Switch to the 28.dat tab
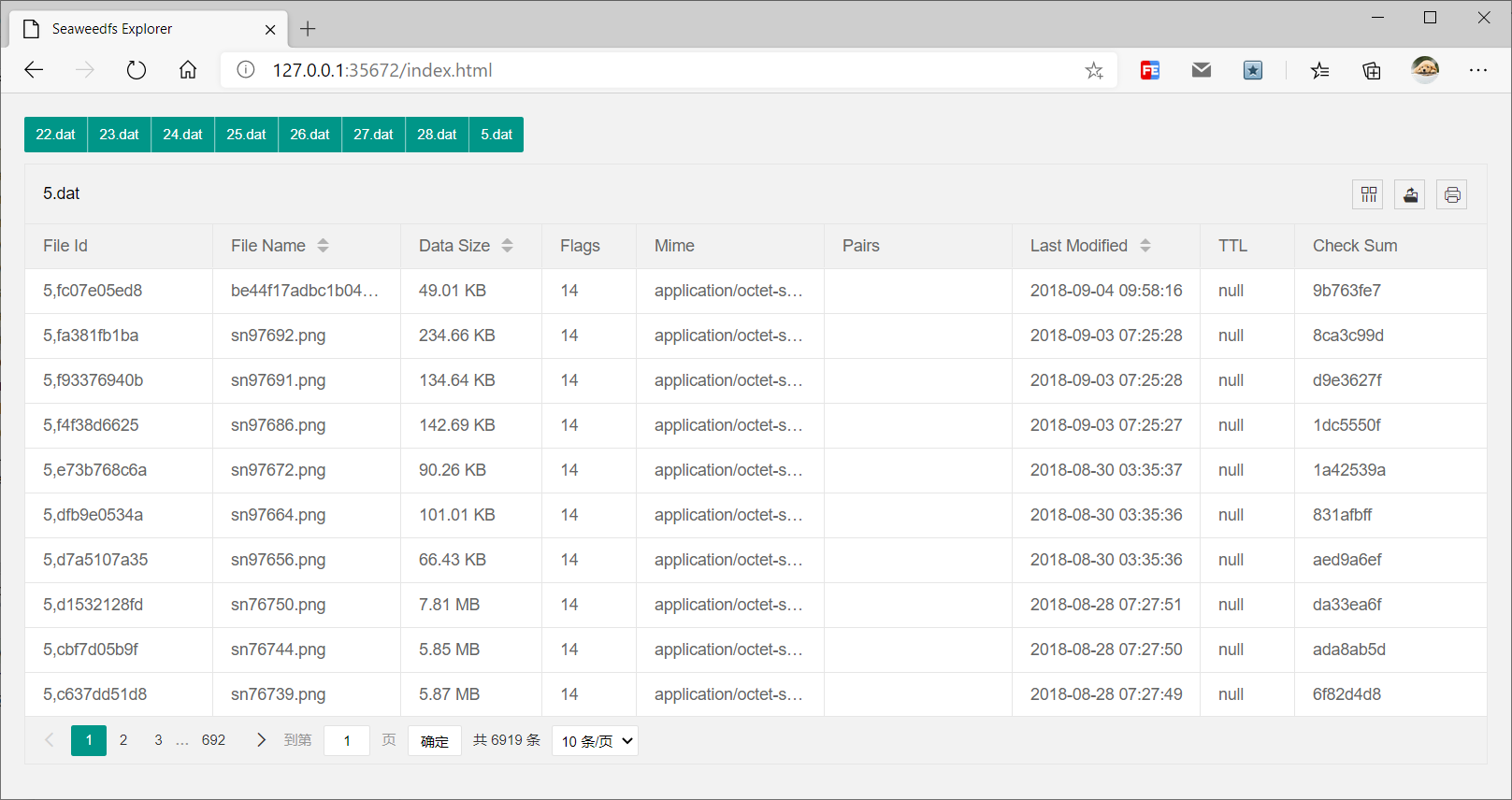 click(x=438, y=135)
